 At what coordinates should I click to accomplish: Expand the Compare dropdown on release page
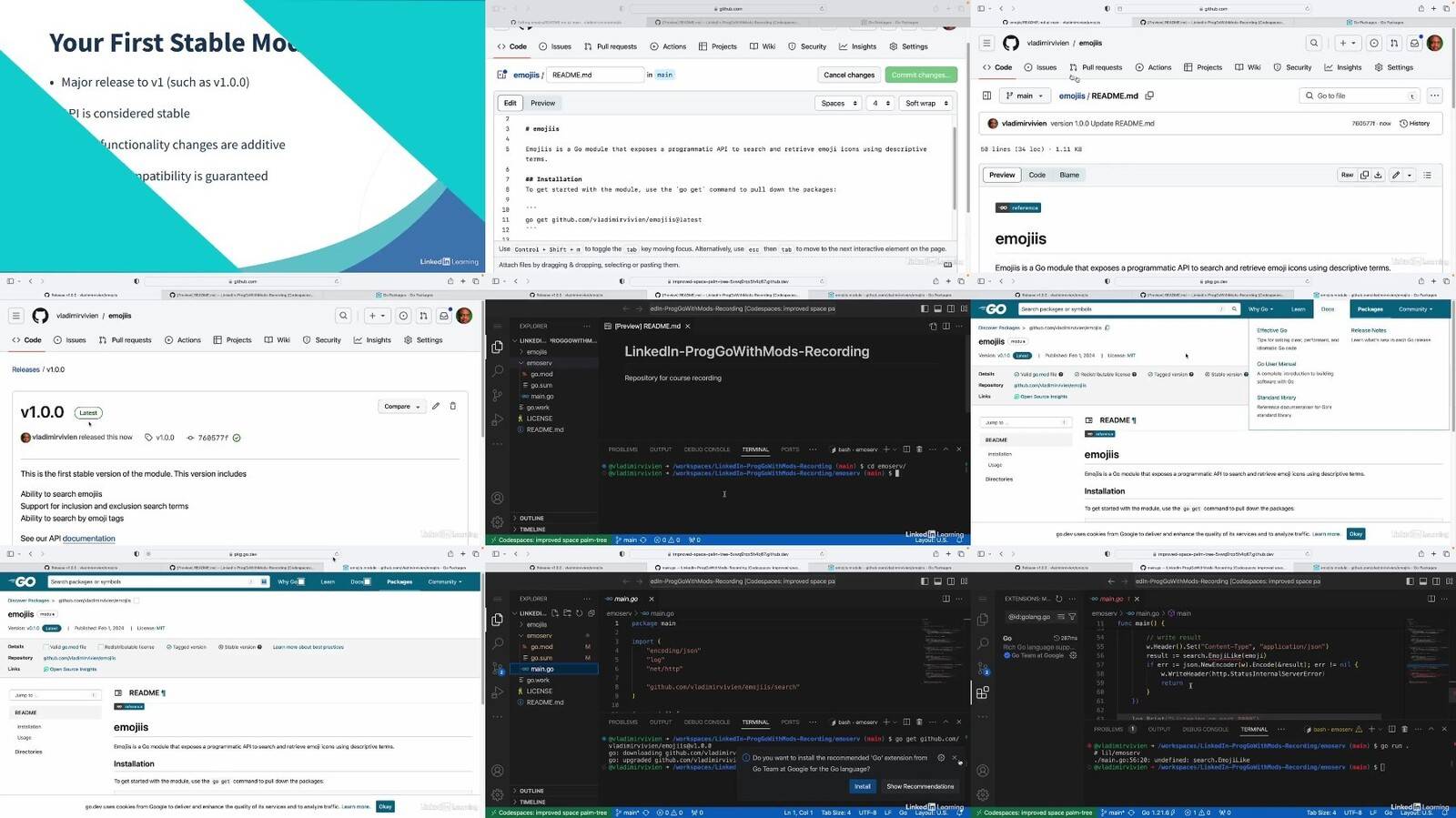tap(401, 406)
